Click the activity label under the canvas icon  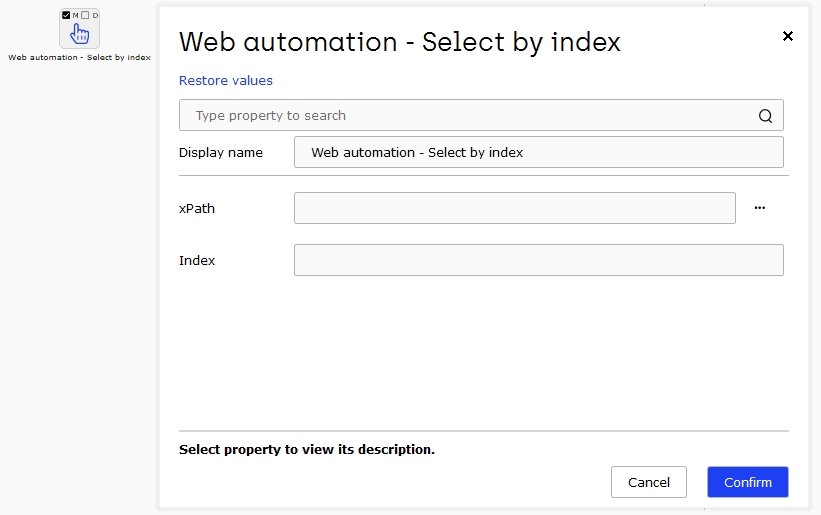click(x=80, y=57)
